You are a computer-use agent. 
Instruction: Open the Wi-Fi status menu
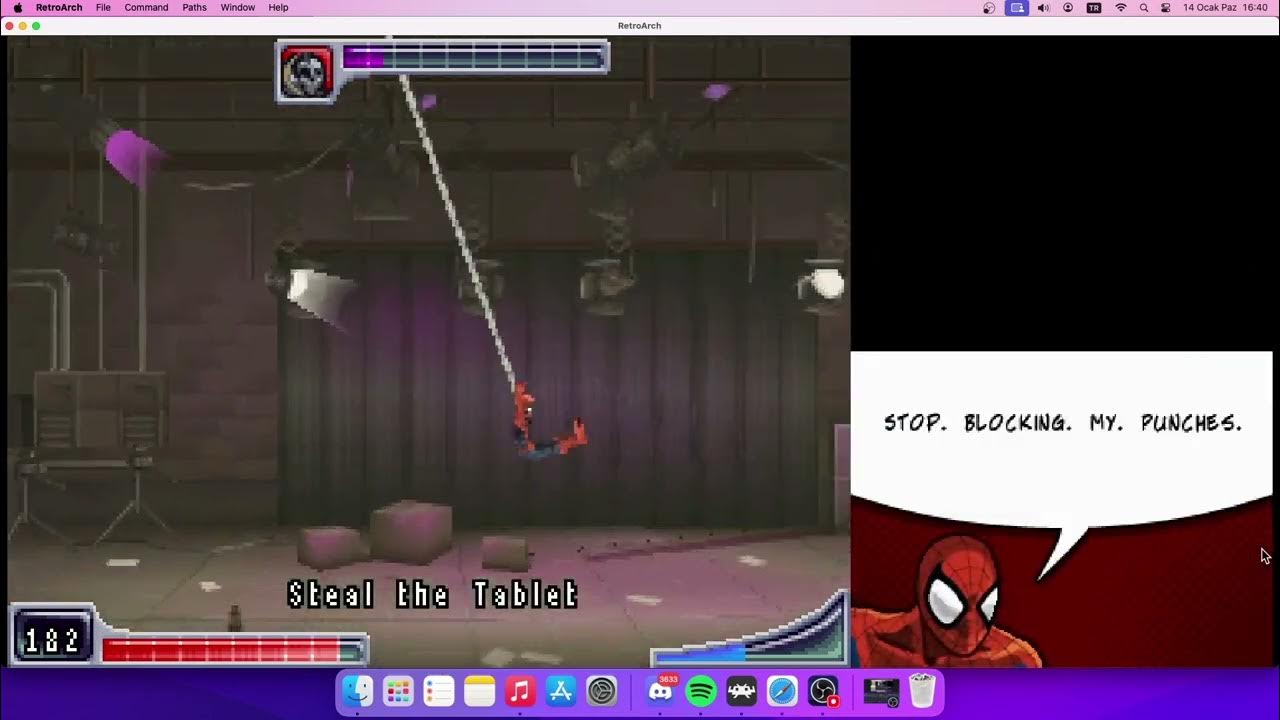coord(1121,7)
